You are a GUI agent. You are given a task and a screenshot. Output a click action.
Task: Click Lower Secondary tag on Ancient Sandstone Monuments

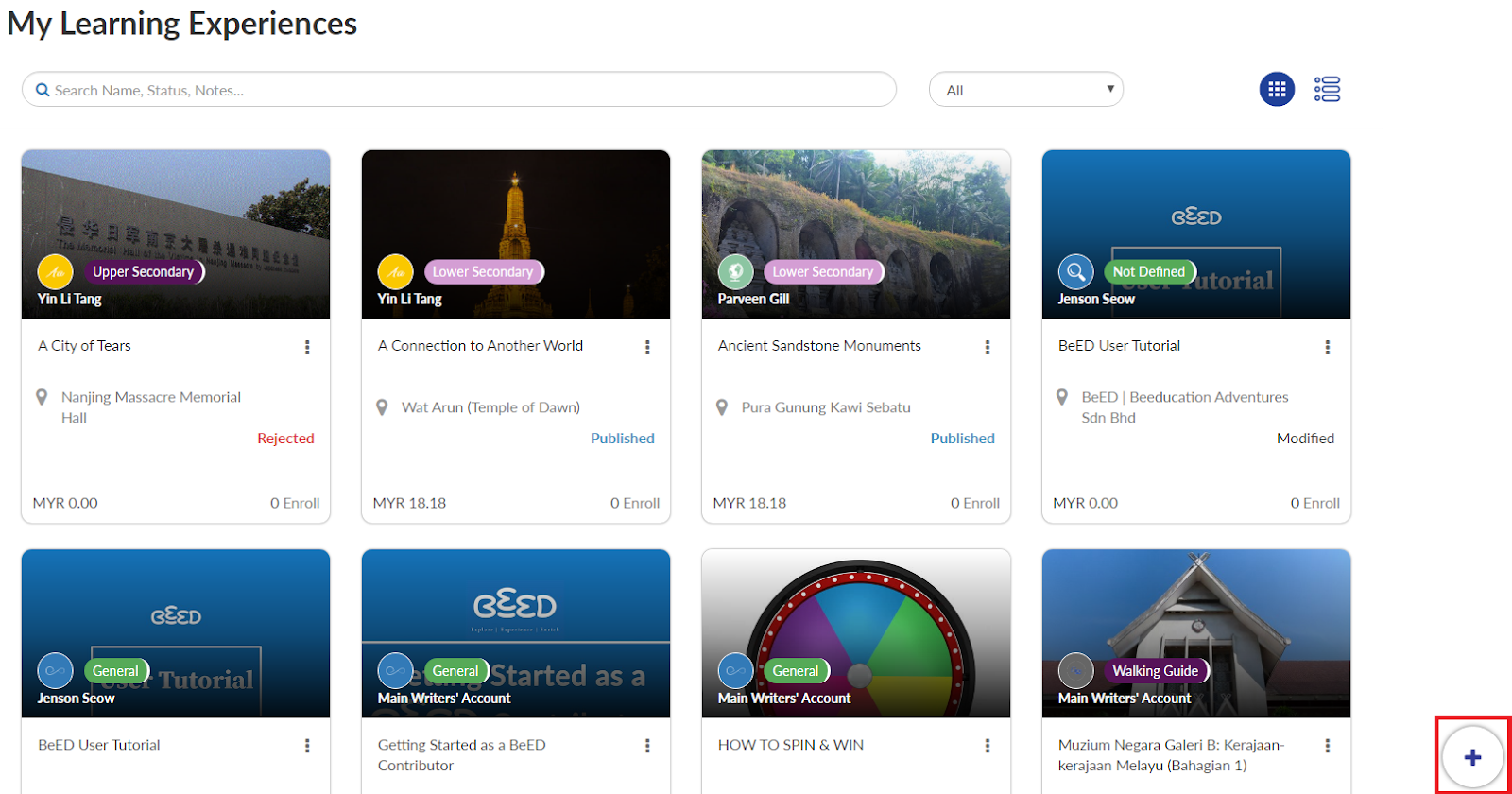pyautogui.click(x=824, y=272)
